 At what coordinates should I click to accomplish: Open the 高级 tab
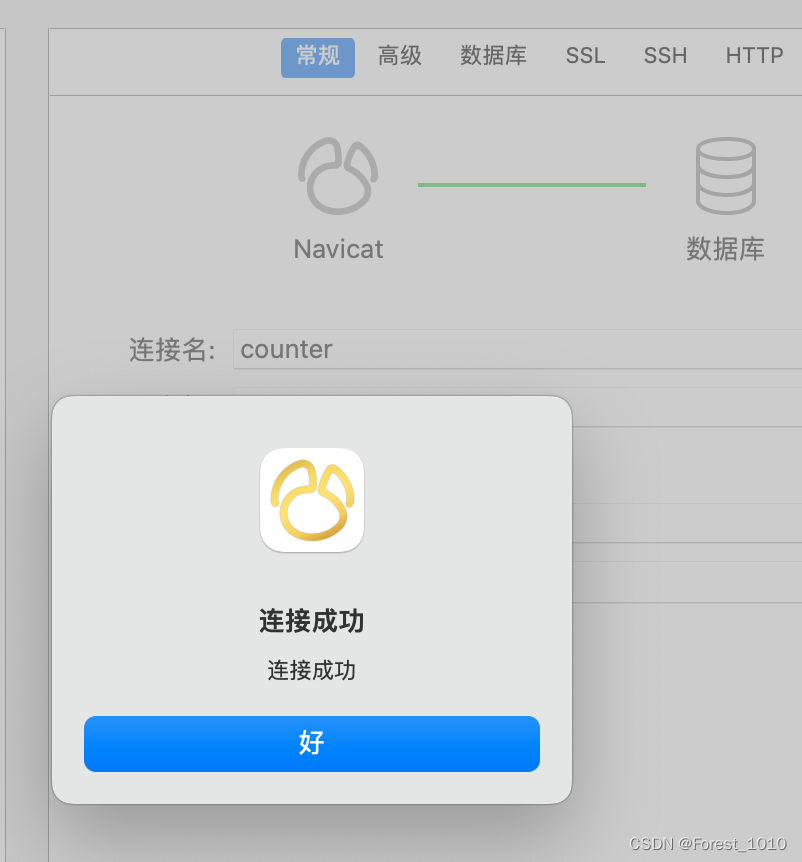pos(400,56)
